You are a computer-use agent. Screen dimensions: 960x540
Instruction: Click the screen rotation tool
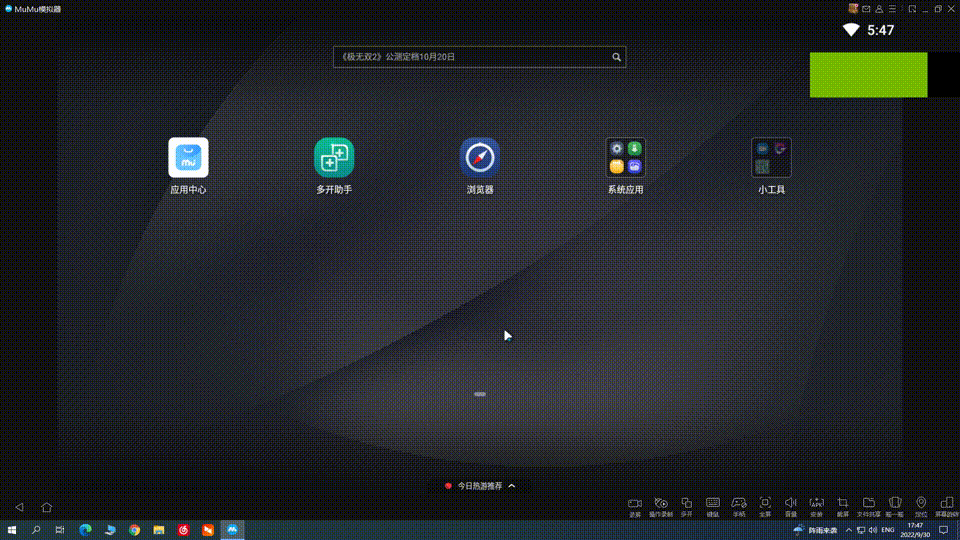click(x=947, y=506)
